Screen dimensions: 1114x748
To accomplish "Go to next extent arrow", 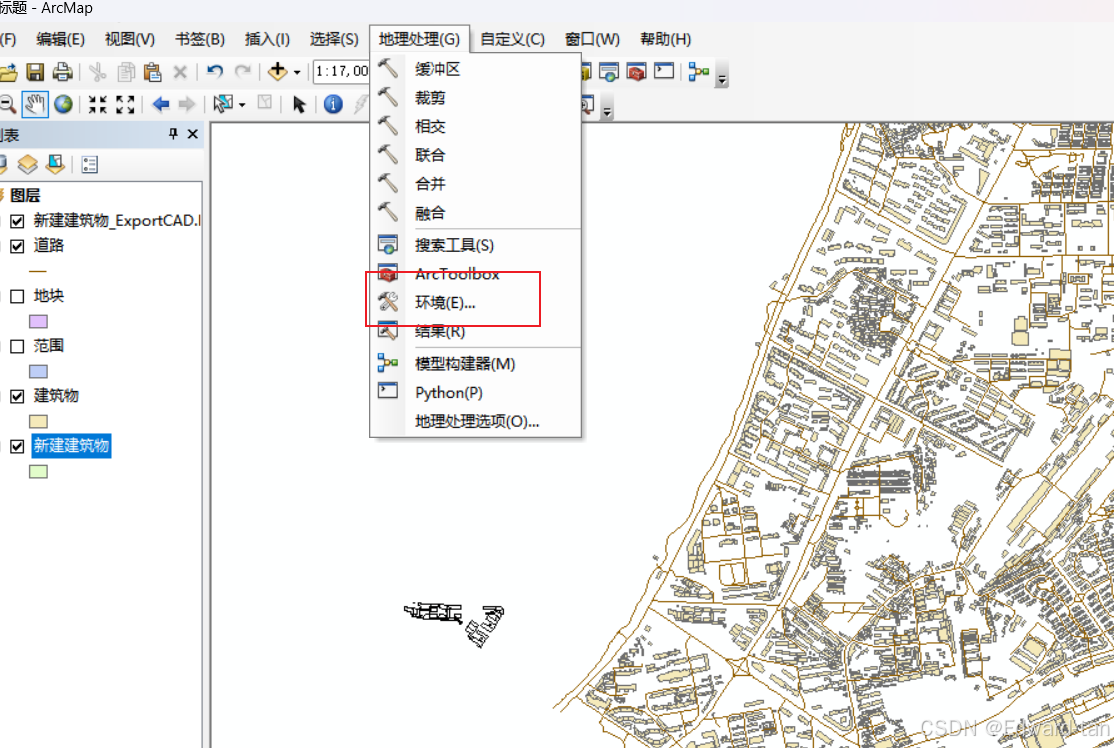I will (x=187, y=104).
